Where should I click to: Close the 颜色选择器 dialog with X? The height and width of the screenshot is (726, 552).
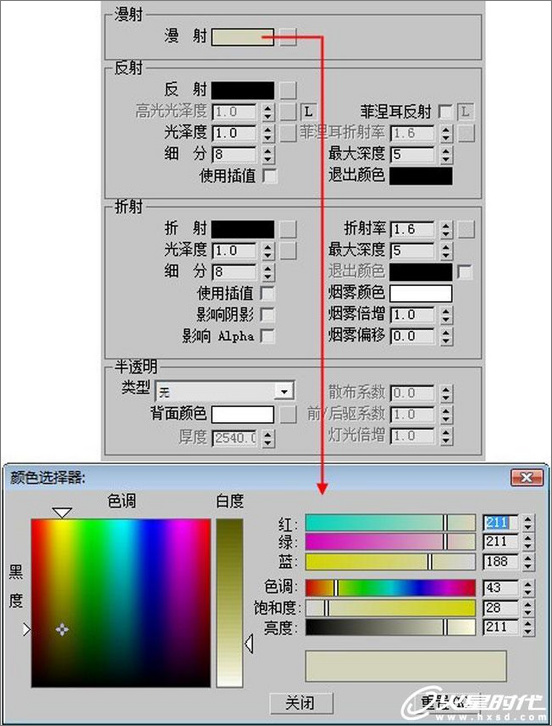coord(527,477)
